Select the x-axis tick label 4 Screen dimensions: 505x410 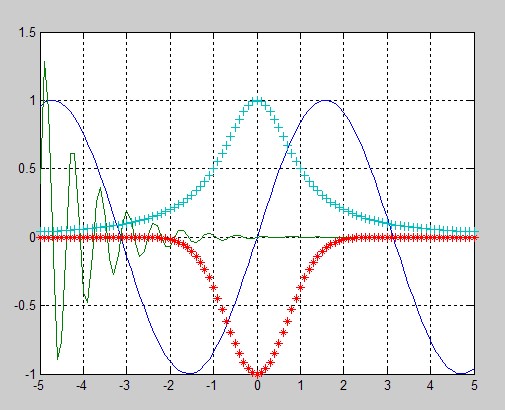click(x=431, y=386)
